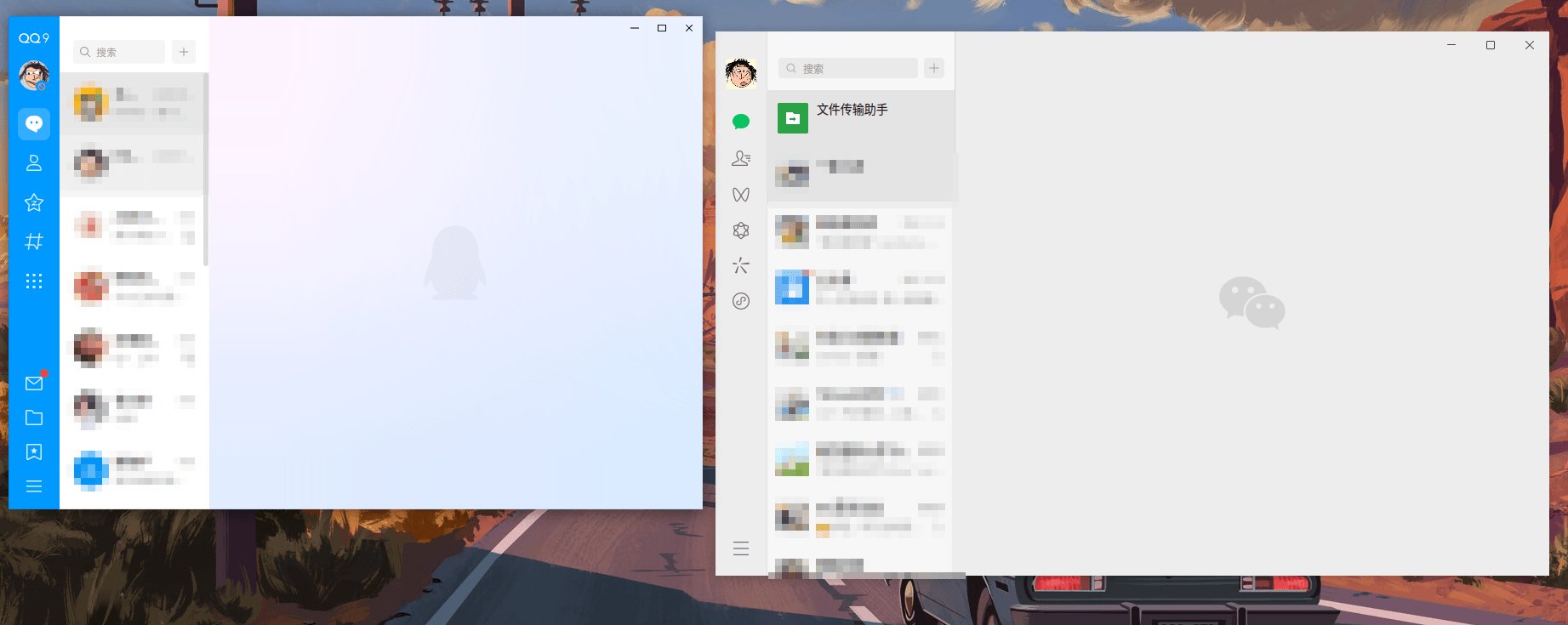Open QQ Zone star icon
The width and height of the screenshot is (1568, 625).
tap(34, 202)
